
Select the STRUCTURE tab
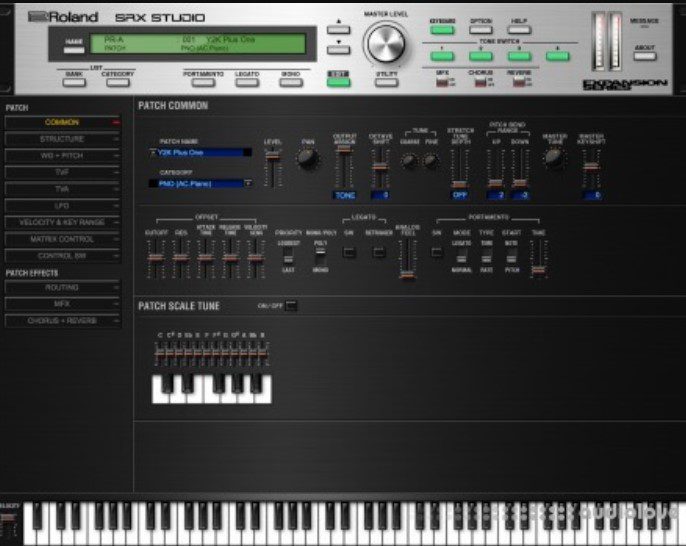[62, 139]
